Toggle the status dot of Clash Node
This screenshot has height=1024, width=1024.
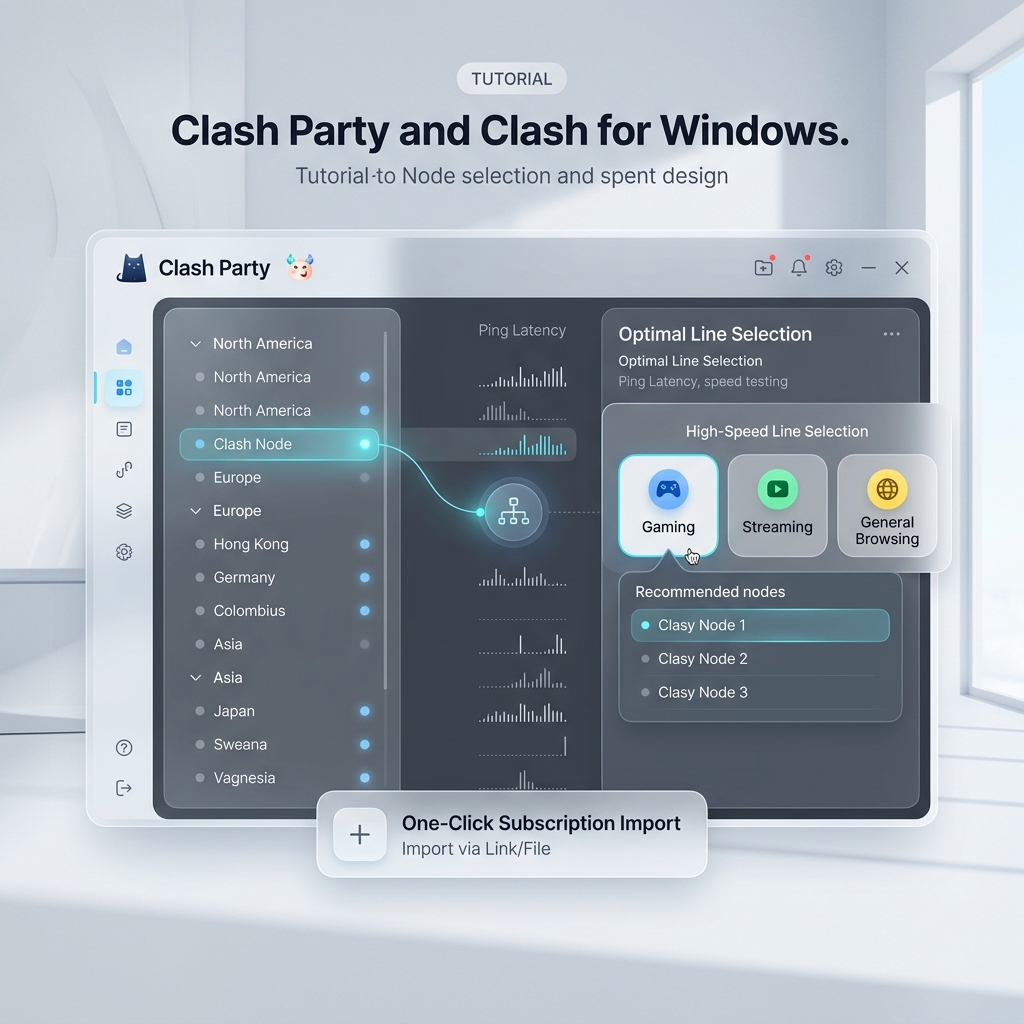[364, 444]
